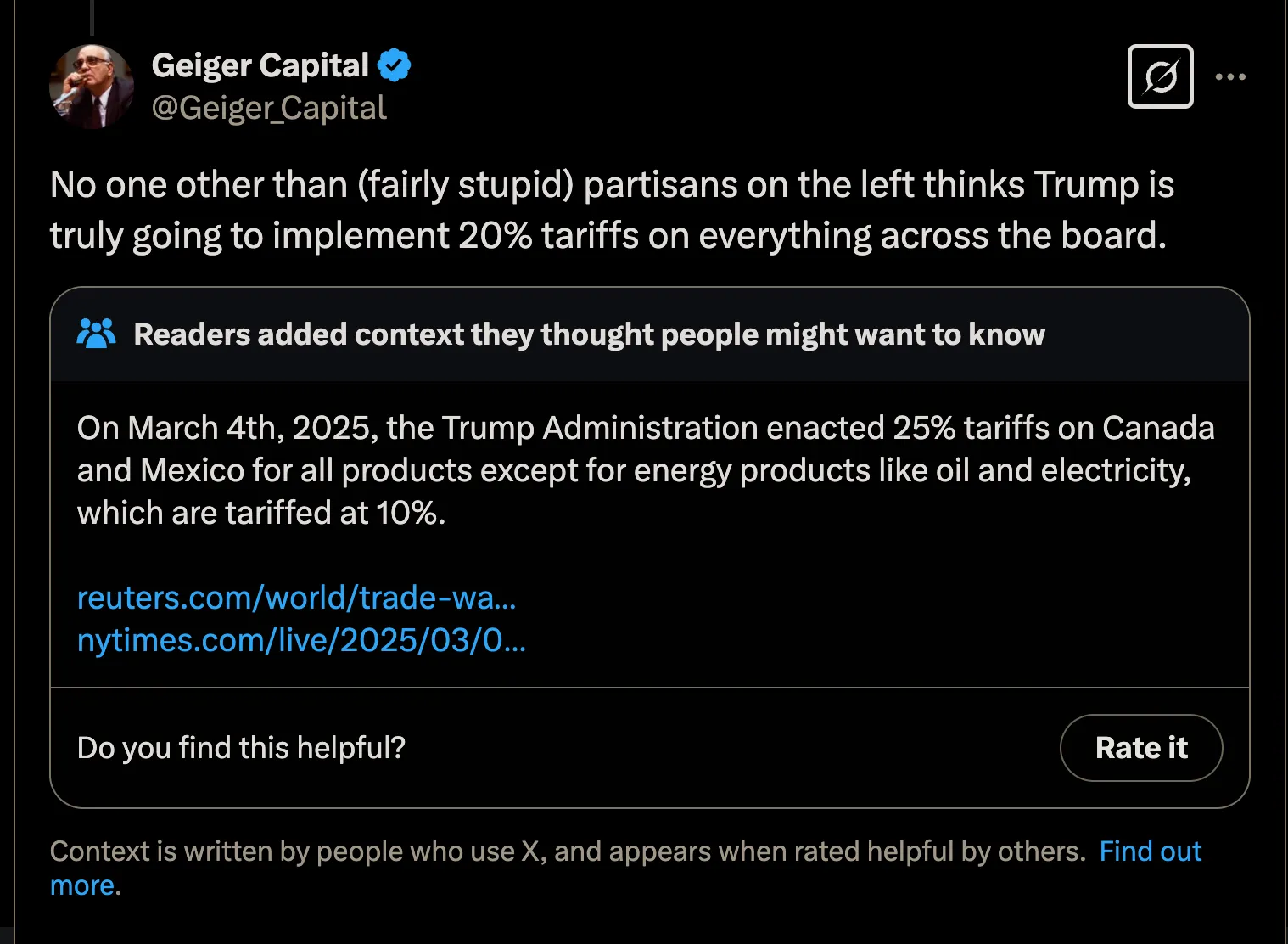Click the @Geiger_Capital handle
Viewport: 1288px width, 944px height.
click(x=268, y=108)
